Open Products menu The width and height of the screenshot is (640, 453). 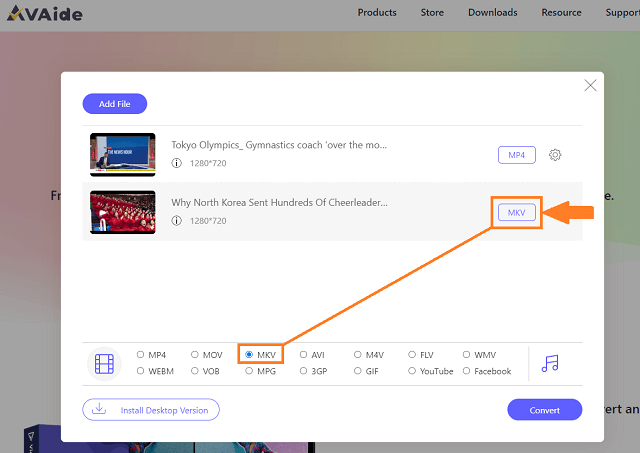click(377, 13)
